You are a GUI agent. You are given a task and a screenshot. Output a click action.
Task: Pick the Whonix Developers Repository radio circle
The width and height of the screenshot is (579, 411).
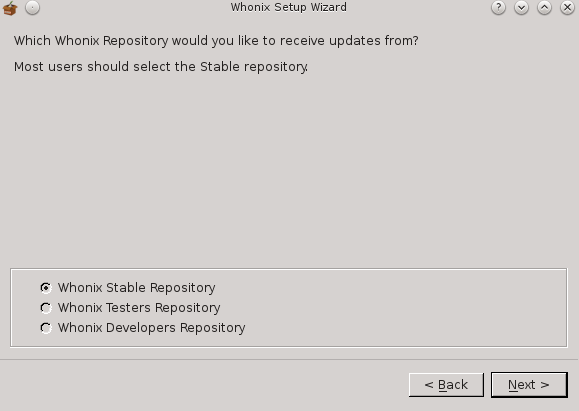[46, 328]
